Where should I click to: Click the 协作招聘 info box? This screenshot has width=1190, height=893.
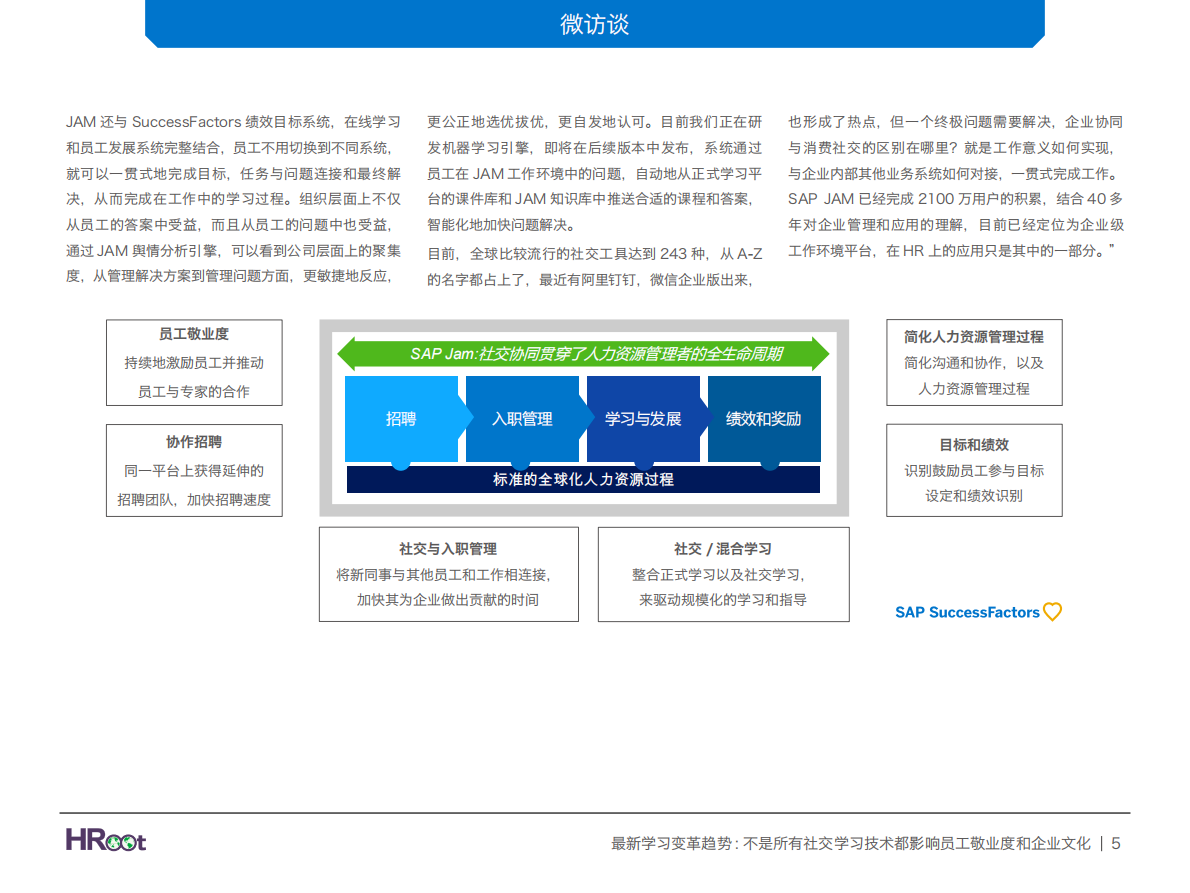[x=194, y=470]
